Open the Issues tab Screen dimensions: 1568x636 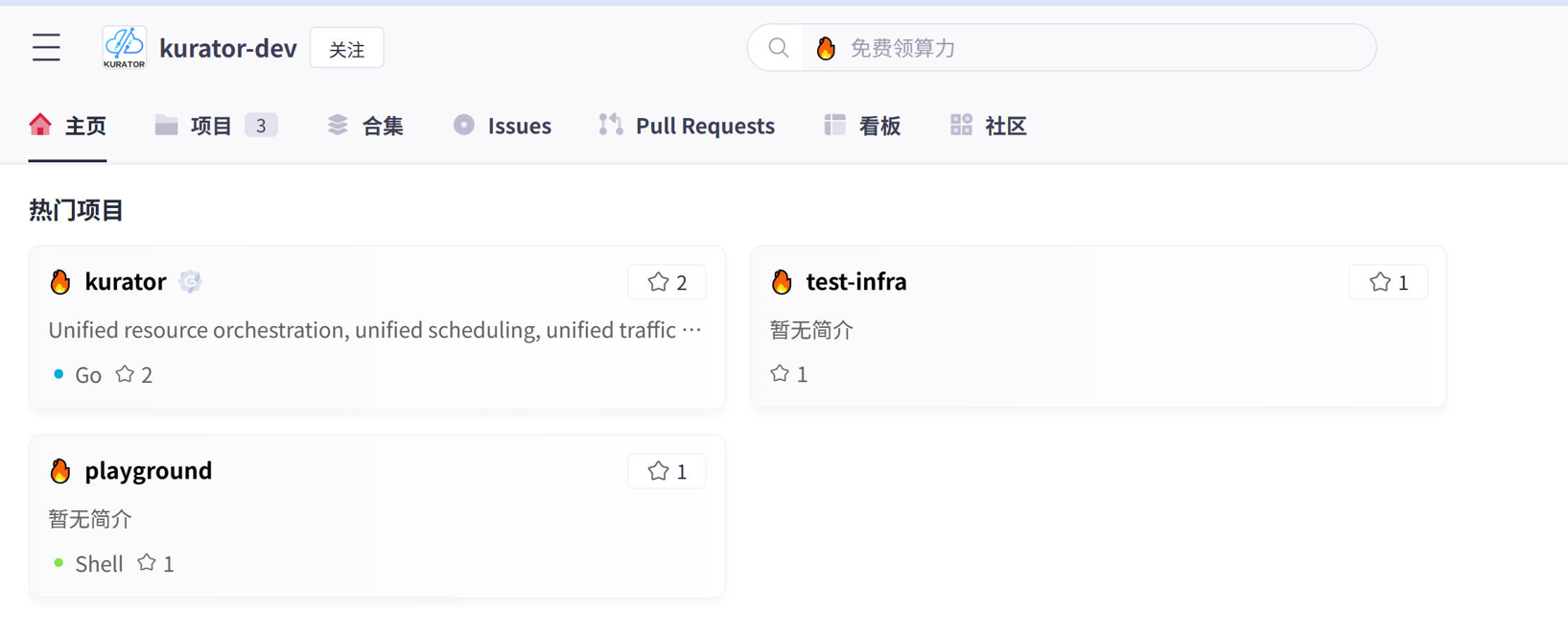click(503, 126)
